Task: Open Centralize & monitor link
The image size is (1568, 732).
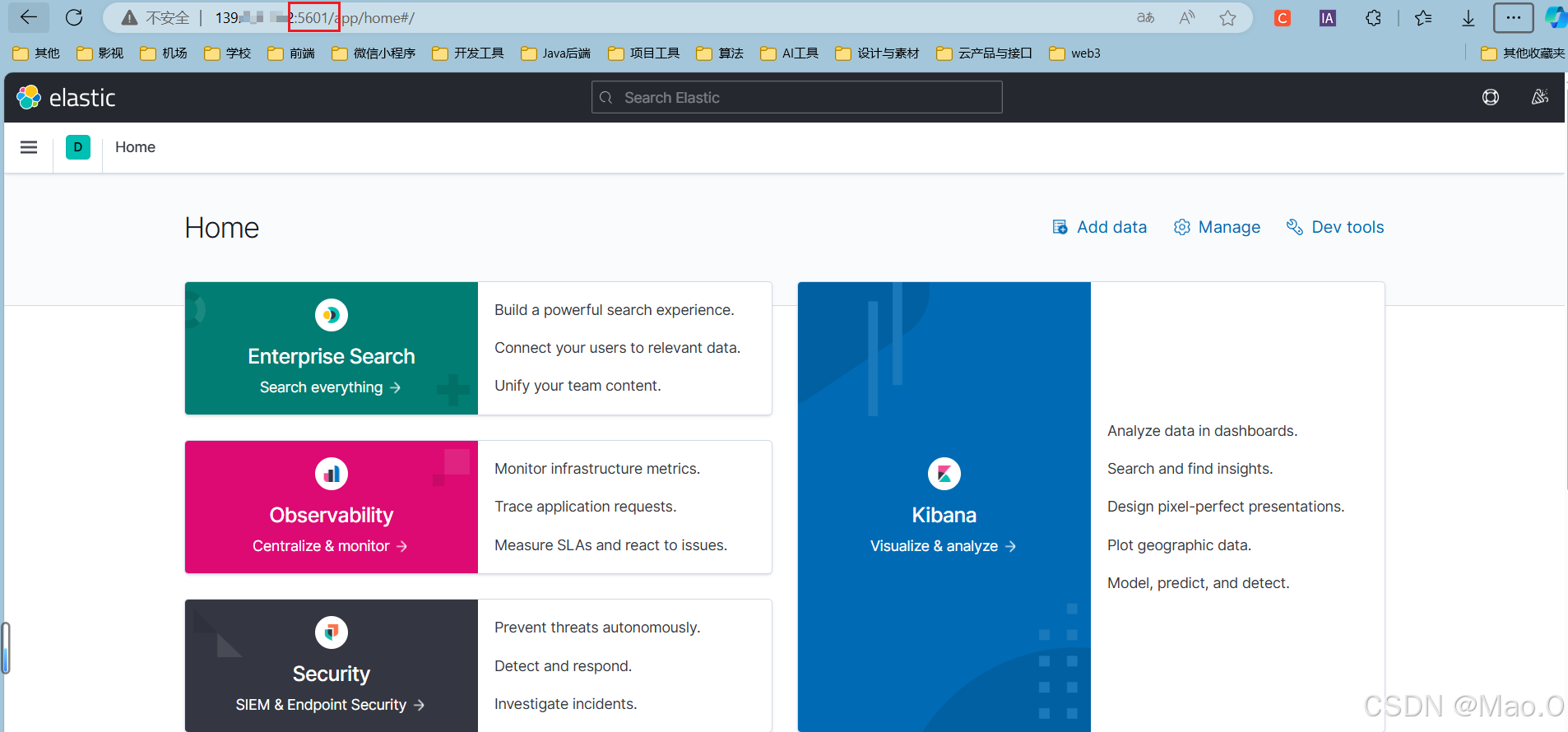Action: 330,546
